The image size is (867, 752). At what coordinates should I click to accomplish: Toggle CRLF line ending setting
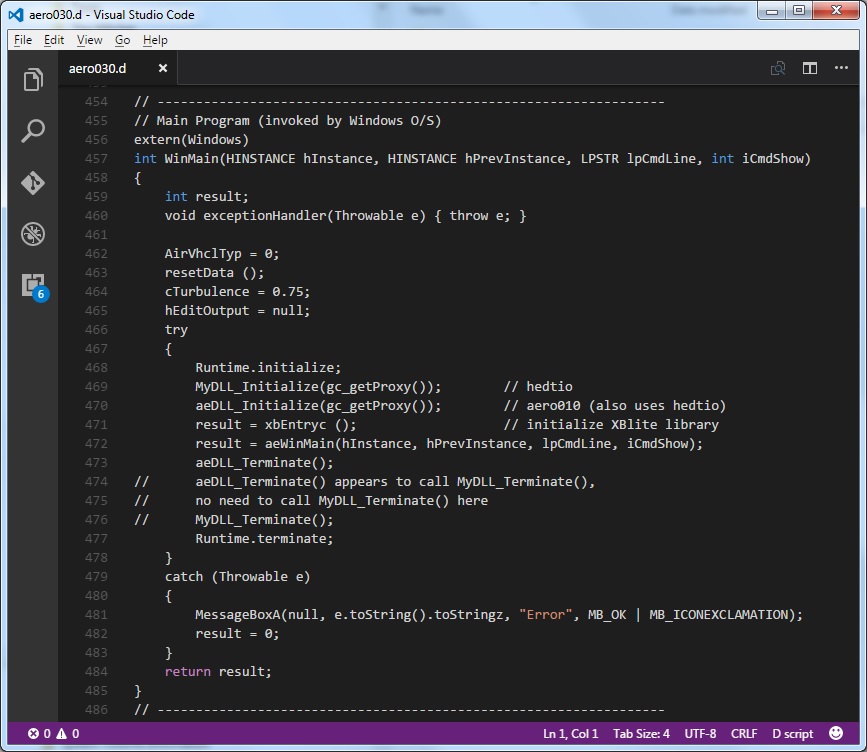pos(744,733)
